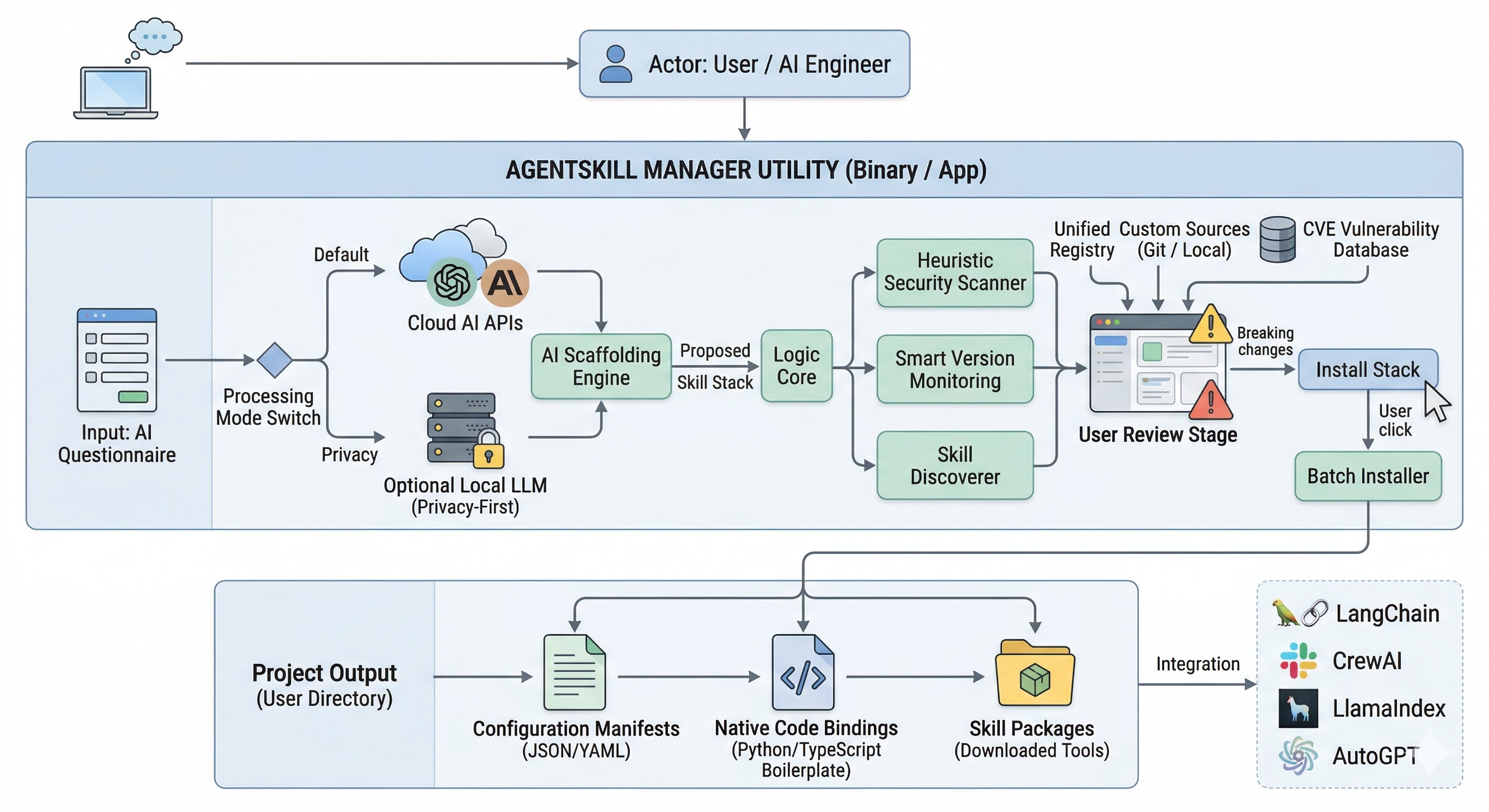Screen dimensions: 1489x812
Task: Click the OpenAI logo in Cloud AI APIs
Action: [x=452, y=282]
